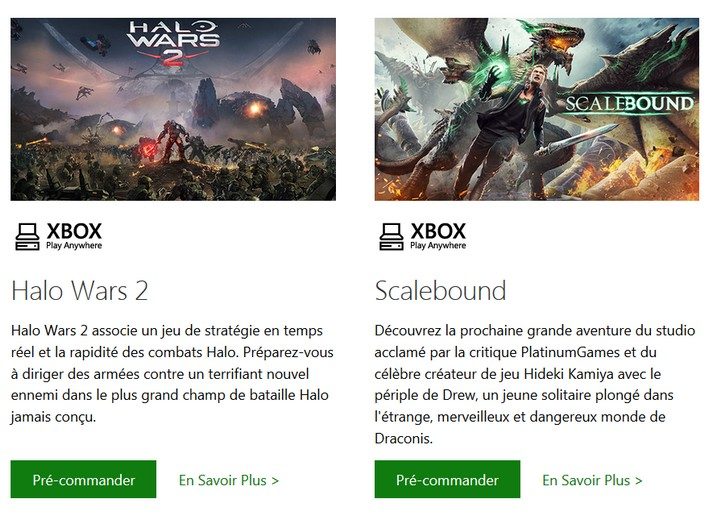Click Xbox Play Anywhere console icon under Scalebound
The width and height of the screenshot is (709, 516).
tap(391, 237)
